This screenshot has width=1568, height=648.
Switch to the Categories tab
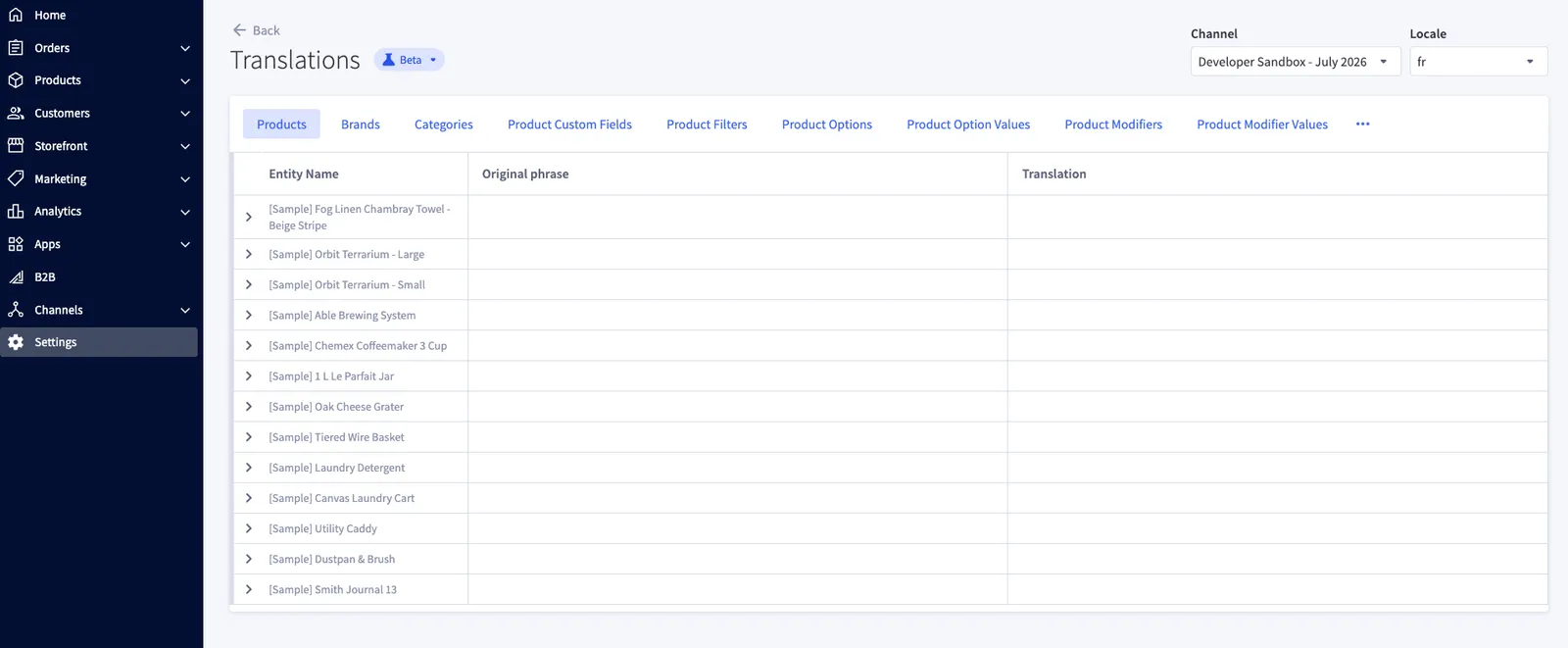click(443, 125)
